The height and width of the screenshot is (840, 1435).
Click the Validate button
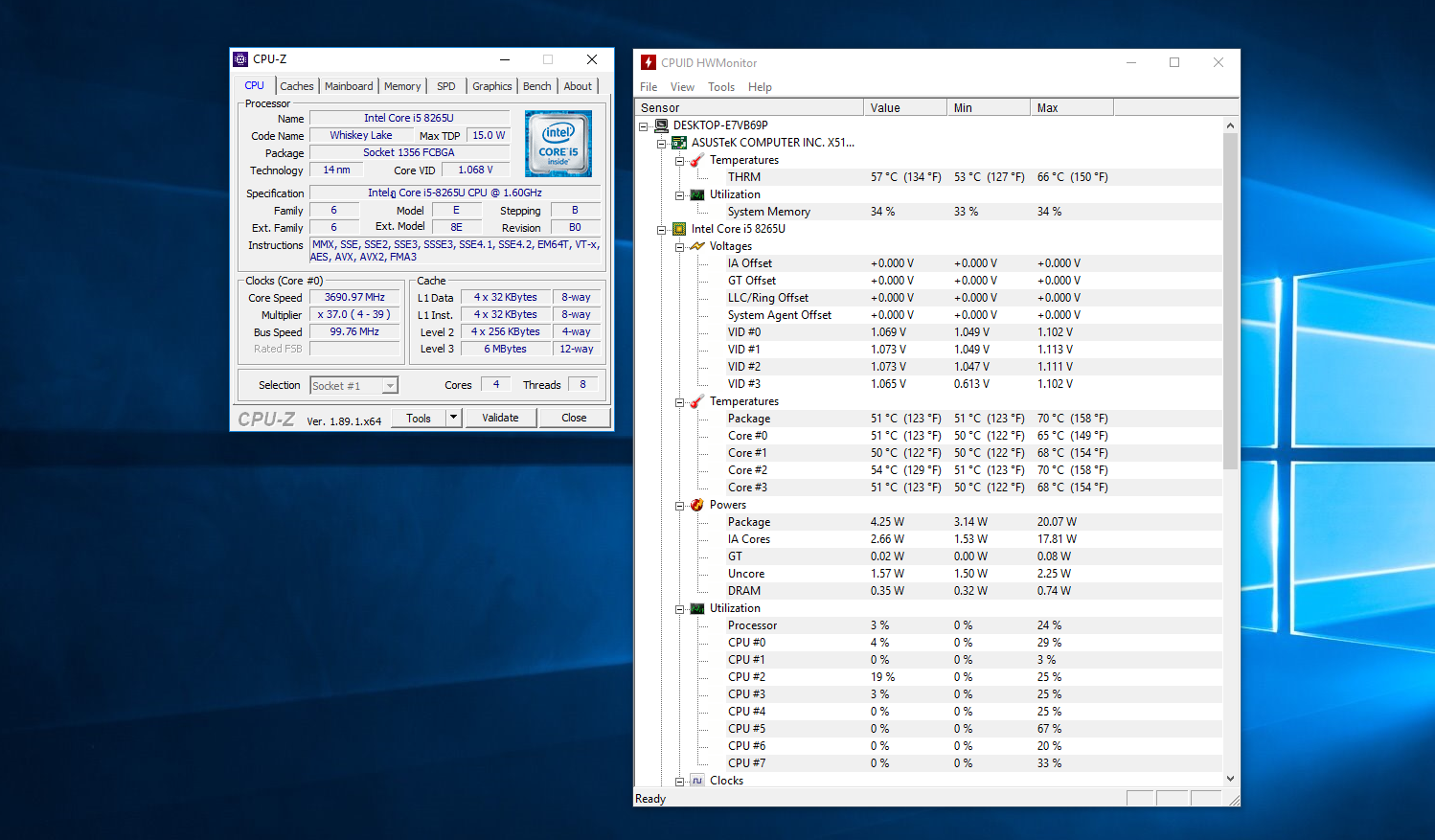(500, 418)
